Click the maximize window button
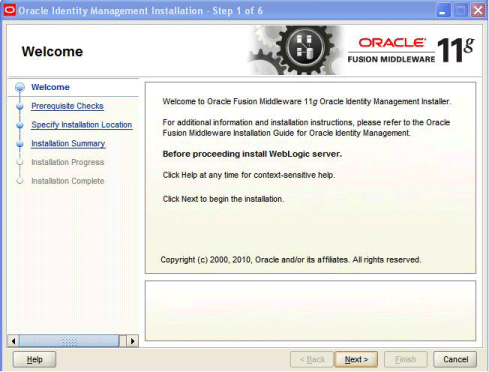 coord(461,11)
